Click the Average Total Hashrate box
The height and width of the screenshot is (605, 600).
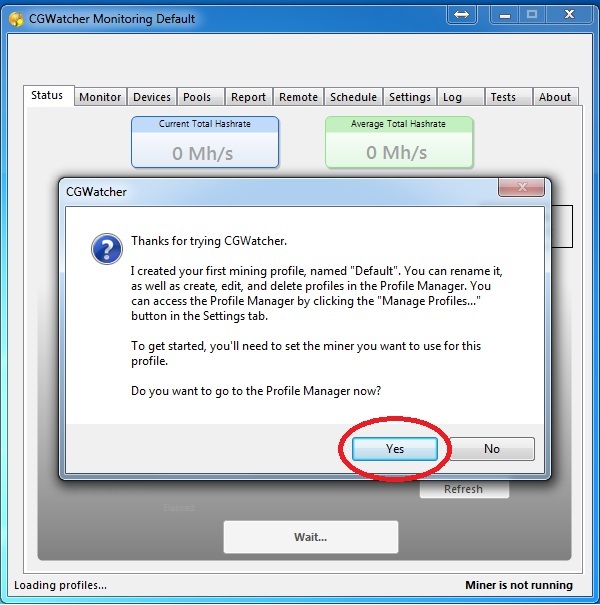[x=399, y=142]
